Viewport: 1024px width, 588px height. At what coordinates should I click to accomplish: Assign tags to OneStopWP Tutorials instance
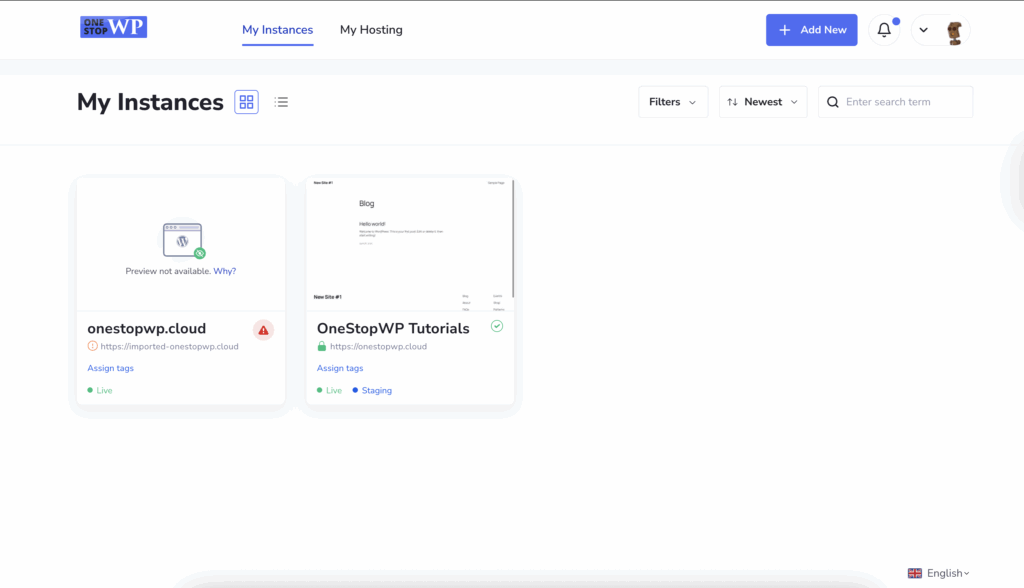tap(340, 368)
